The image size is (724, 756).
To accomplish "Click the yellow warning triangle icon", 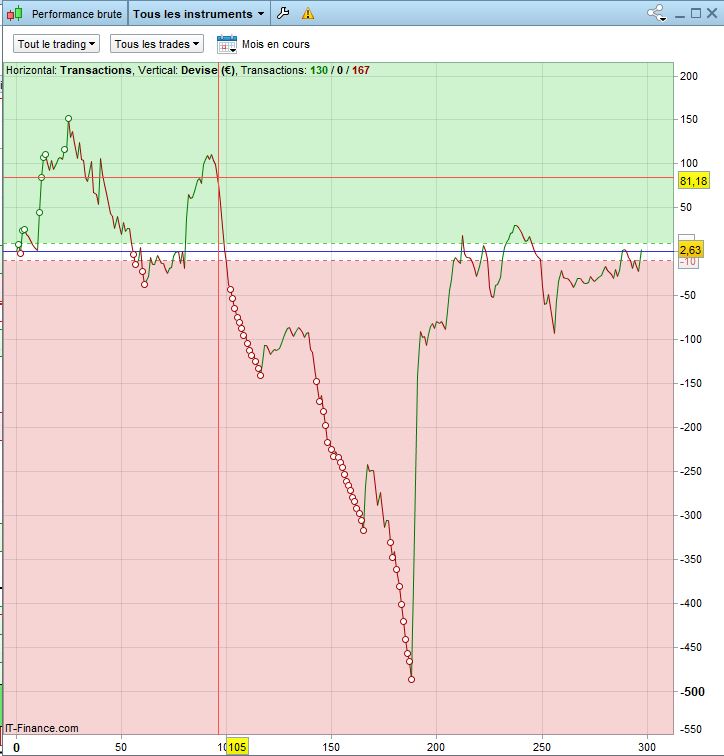I will coord(308,14).
